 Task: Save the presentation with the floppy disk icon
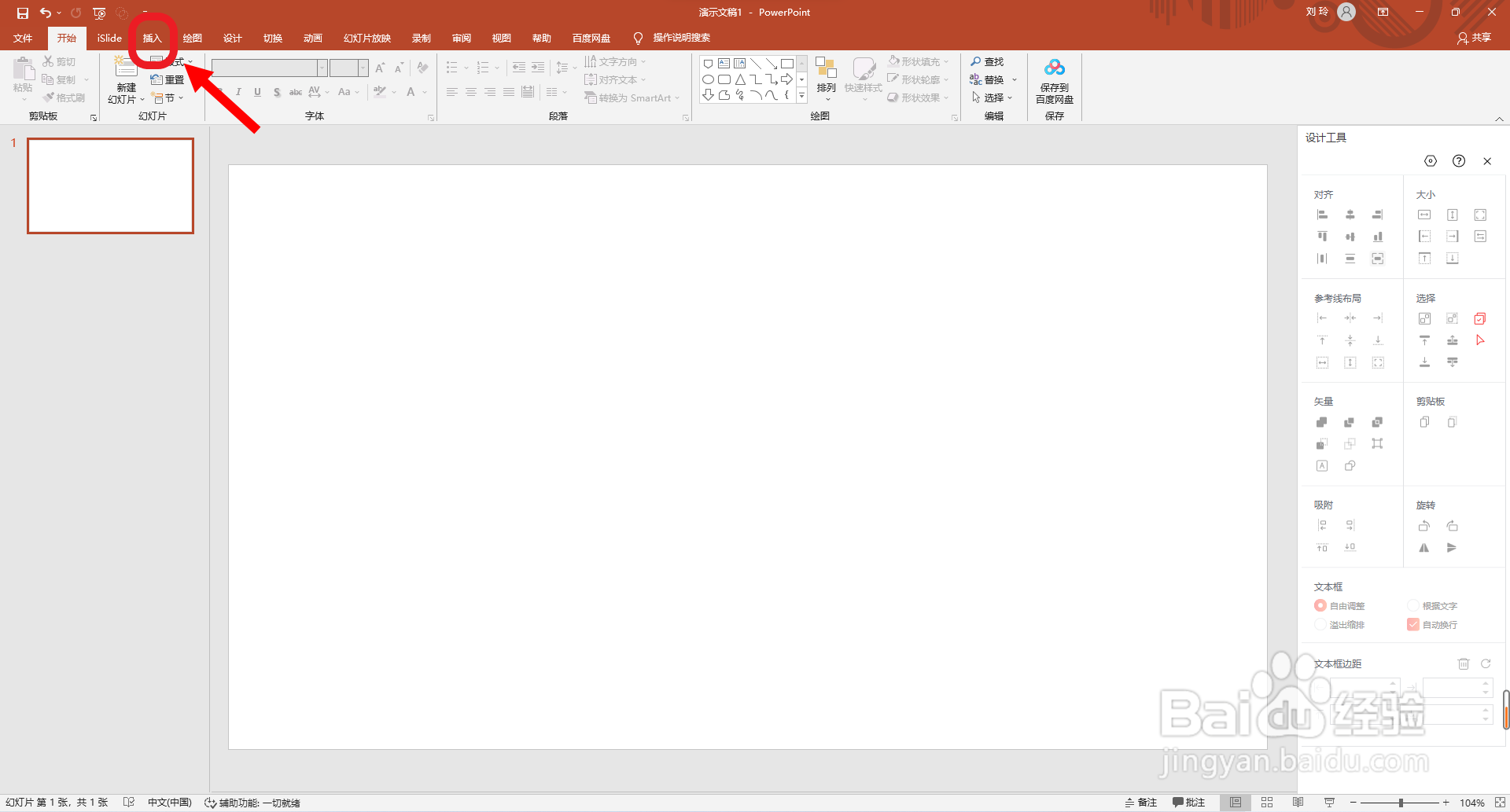tap(23, 13)
